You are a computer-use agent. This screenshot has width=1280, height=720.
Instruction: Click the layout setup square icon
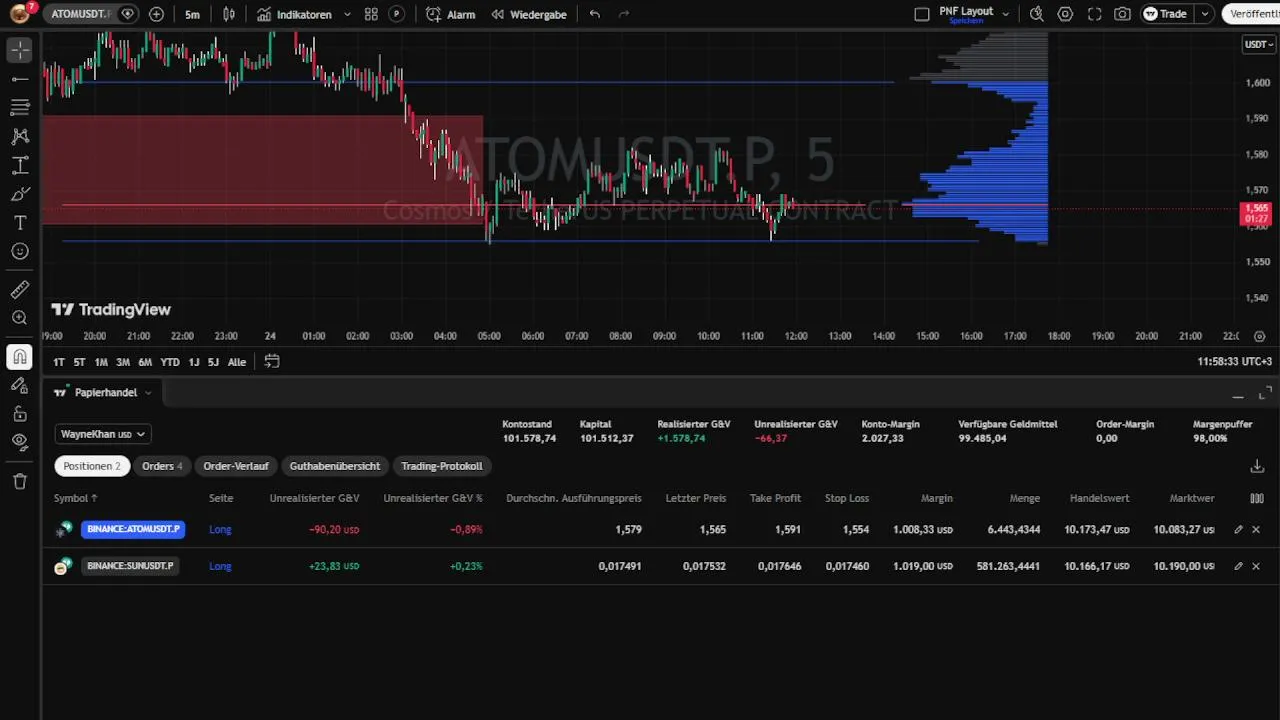coord(922,14)
